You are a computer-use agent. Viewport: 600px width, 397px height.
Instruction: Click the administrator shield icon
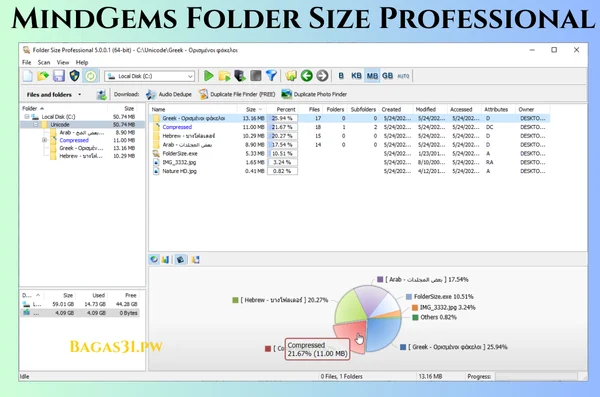74,76
